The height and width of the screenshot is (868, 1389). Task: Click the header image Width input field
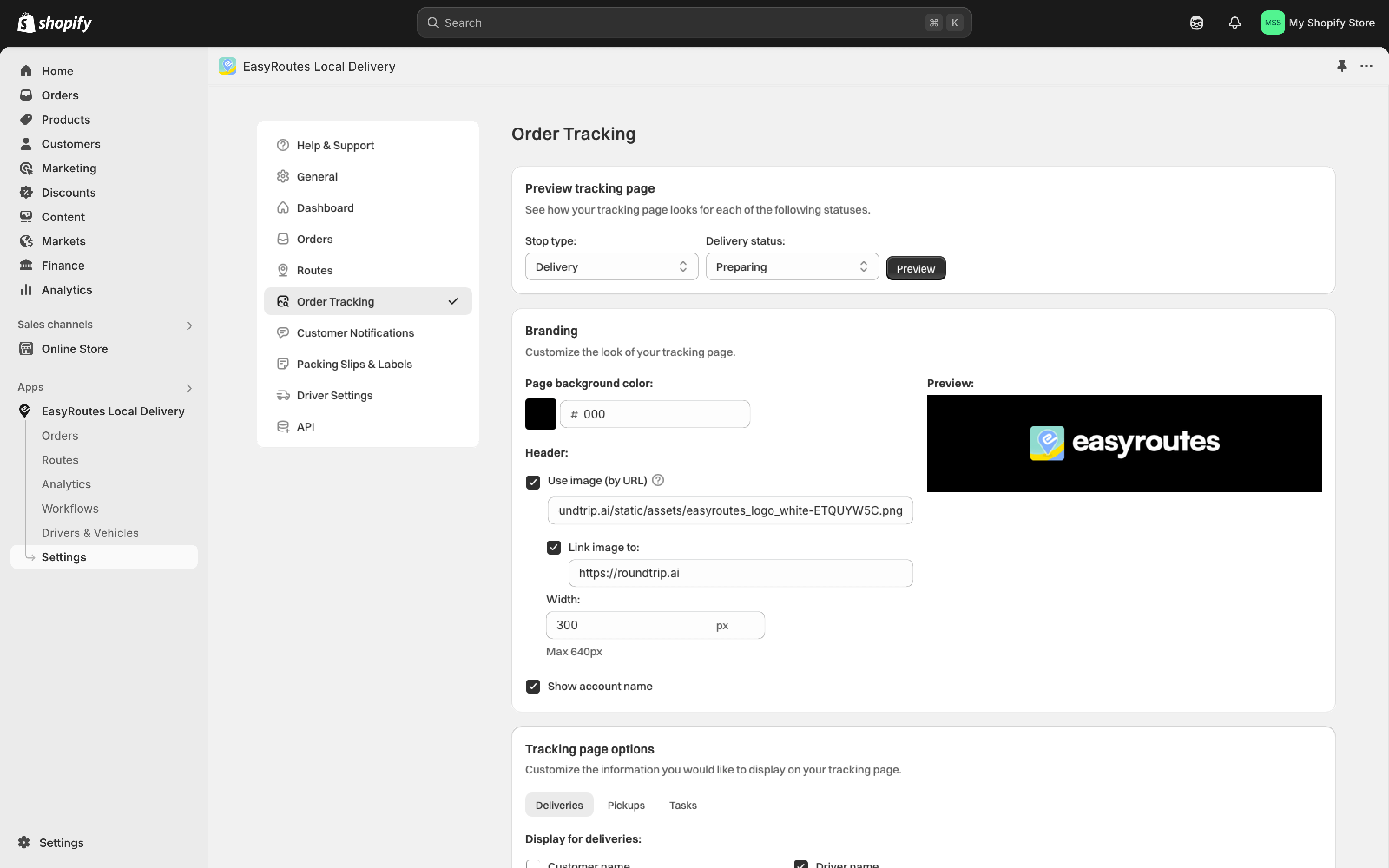(x=632, y=625)
